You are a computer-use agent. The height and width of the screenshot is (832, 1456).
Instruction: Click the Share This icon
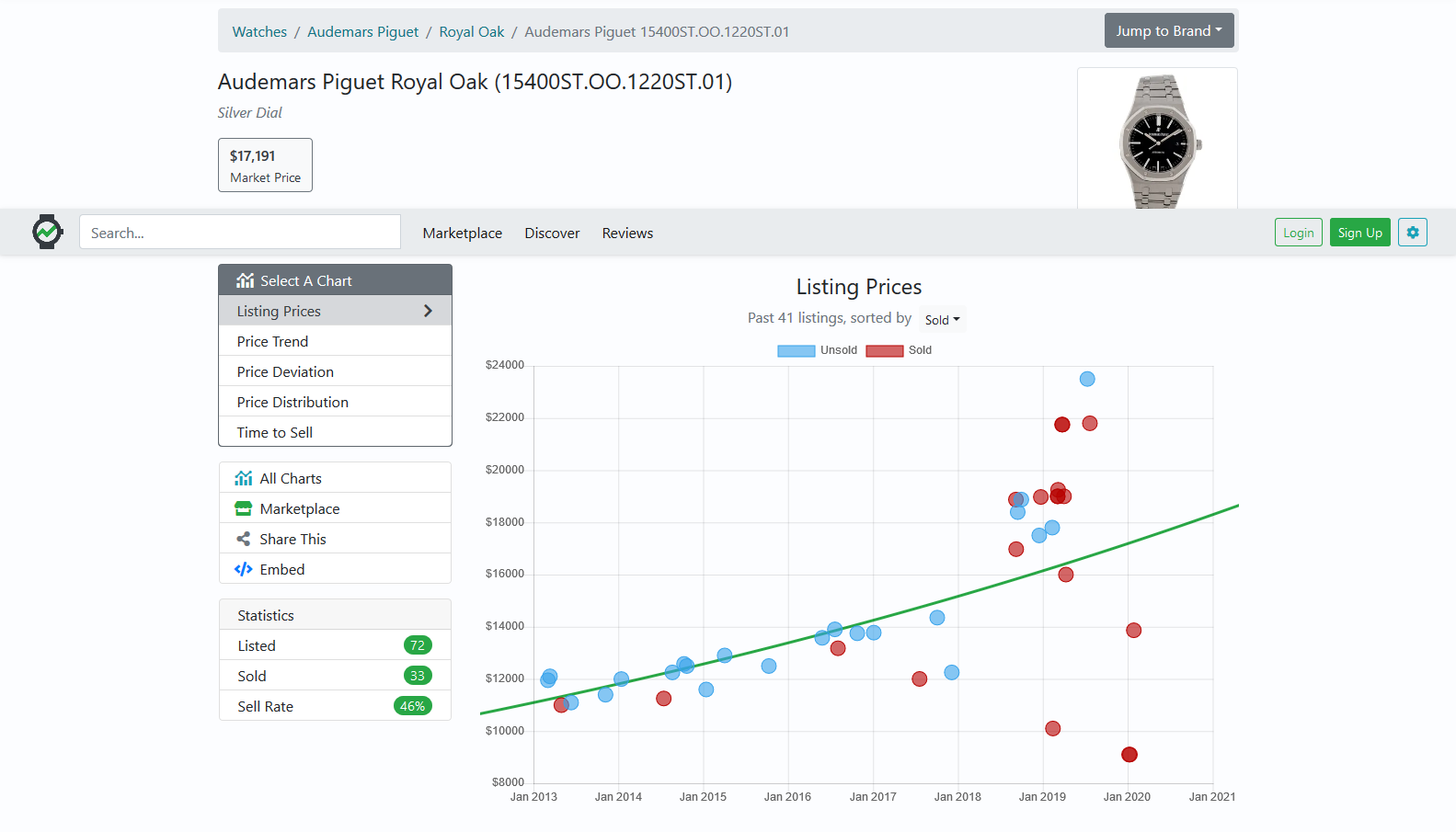(244, 539)
